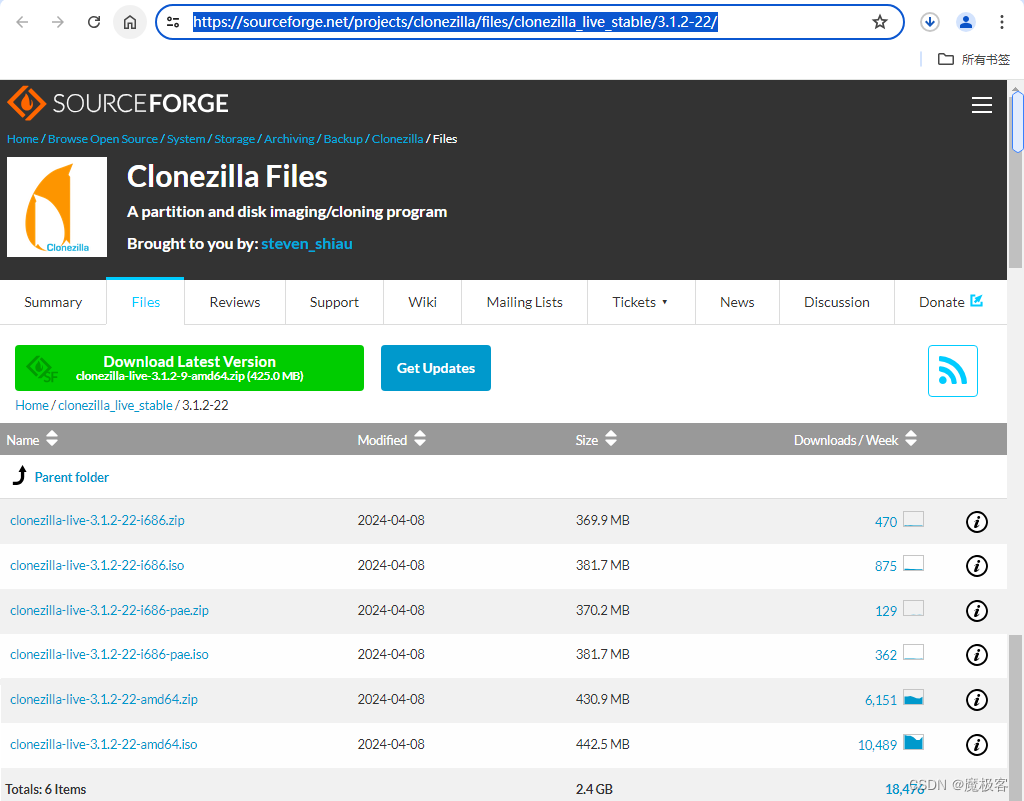Screen dimensions: 1024x801
Task: Go up via Parent folder link
Action: pyautogui.click(x=72, y=477)
